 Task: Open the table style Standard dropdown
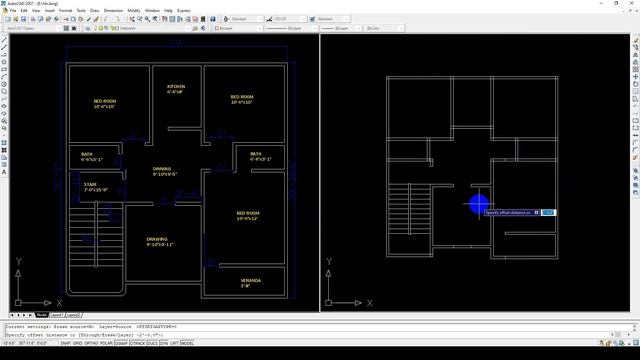click(x=333, y=19)
